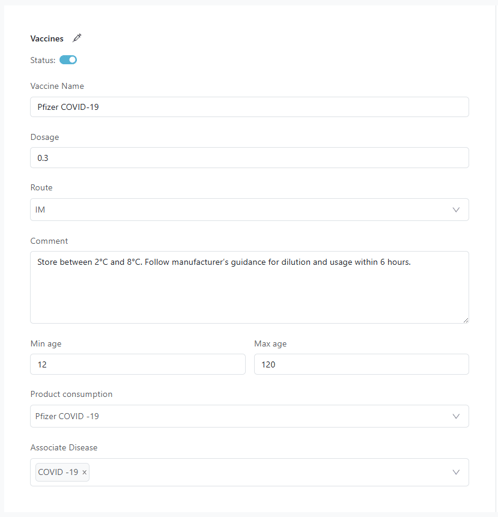Click the pencil edit icon beside Vaccines
This screenshot has height=517, width=498.
coord(77,38)
